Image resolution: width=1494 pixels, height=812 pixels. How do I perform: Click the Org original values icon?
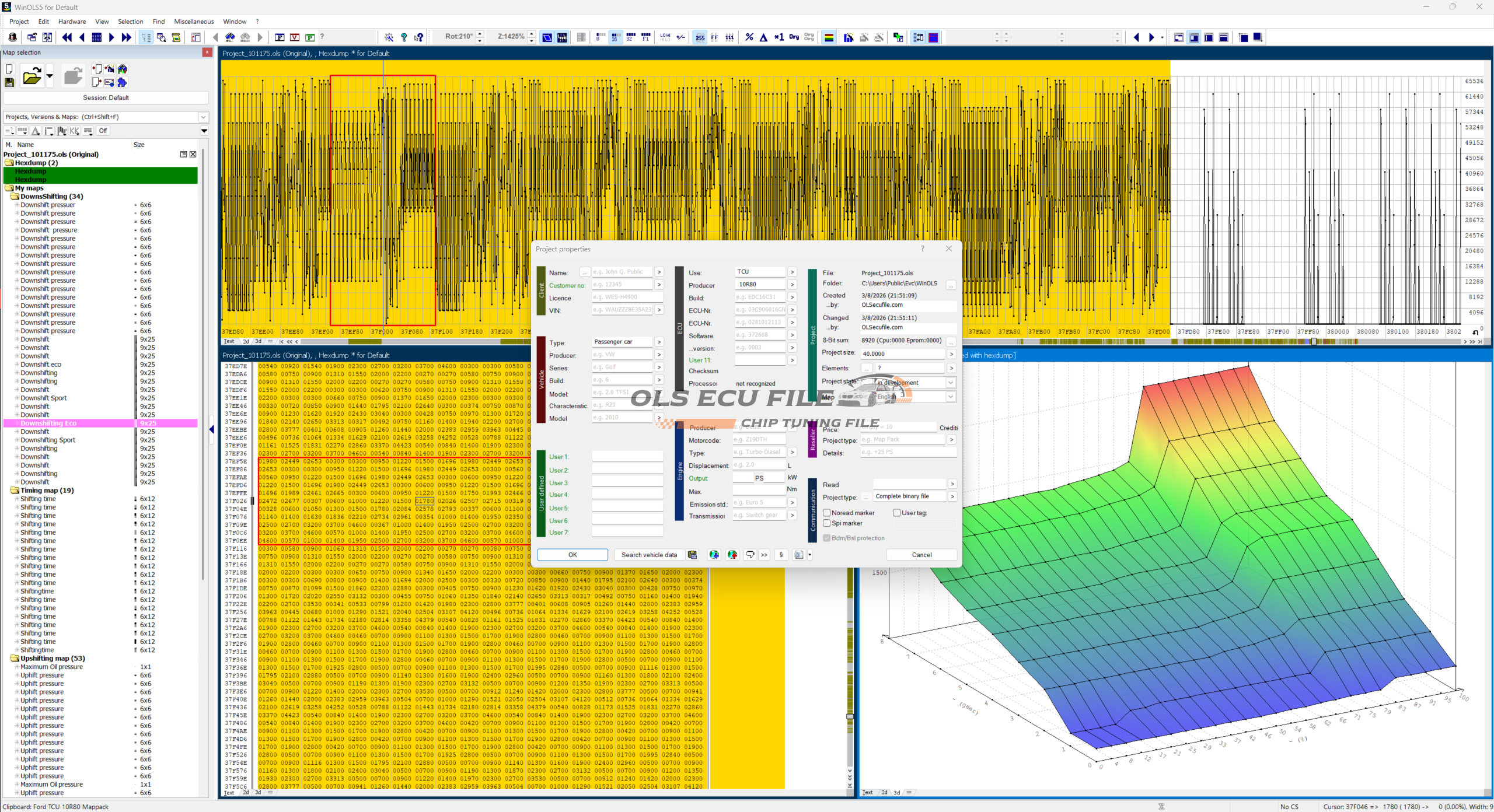pos(794,37)
